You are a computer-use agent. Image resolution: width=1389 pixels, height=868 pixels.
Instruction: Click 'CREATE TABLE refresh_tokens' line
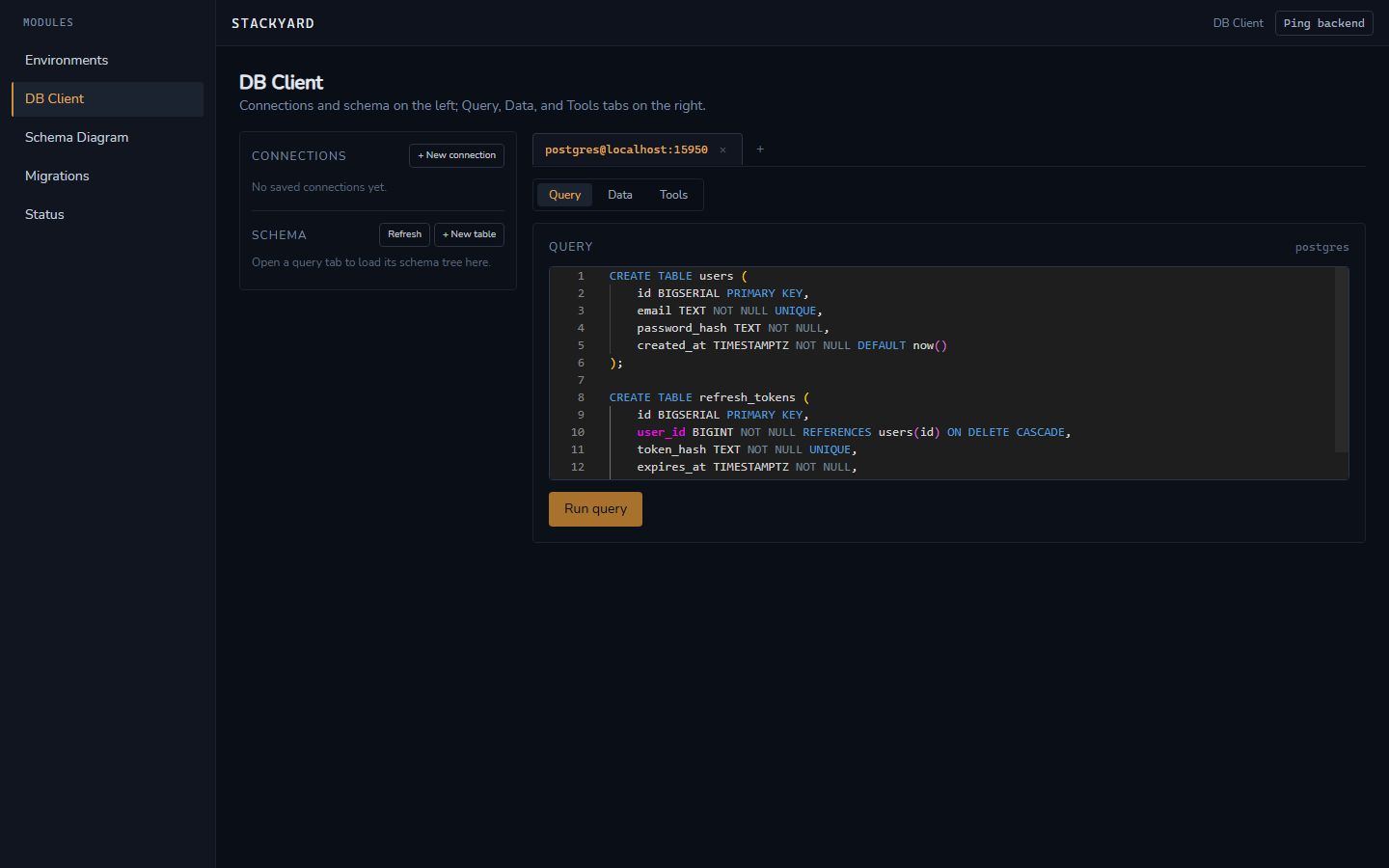click(709, 397)
